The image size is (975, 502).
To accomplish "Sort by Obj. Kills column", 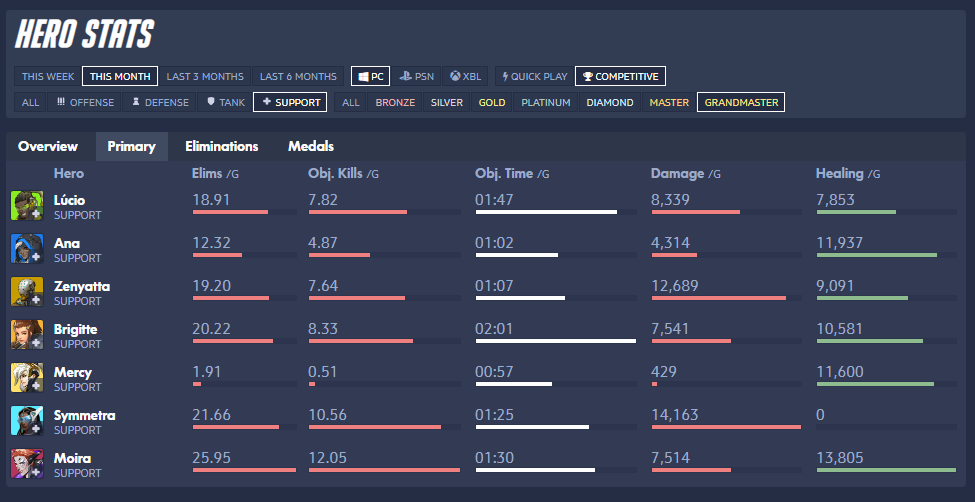I will (343, 174).
